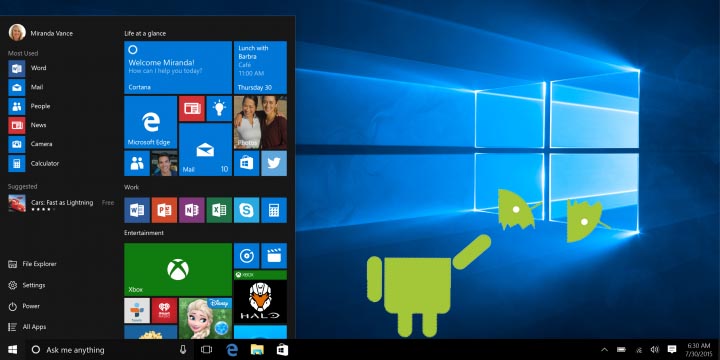Open the Twitter tile

[x=274, y=163]
